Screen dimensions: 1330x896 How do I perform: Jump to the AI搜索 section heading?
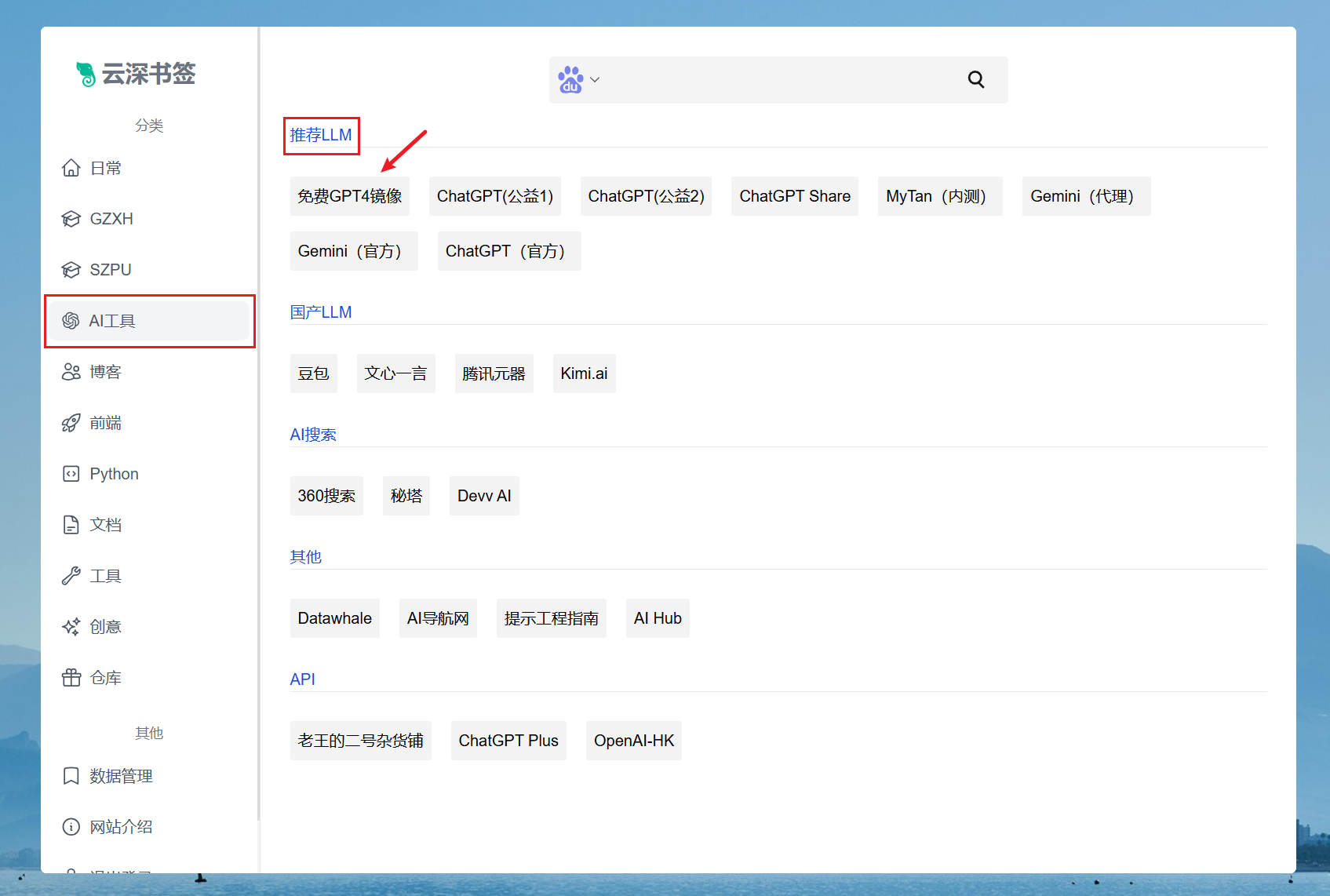coord(313,435)
